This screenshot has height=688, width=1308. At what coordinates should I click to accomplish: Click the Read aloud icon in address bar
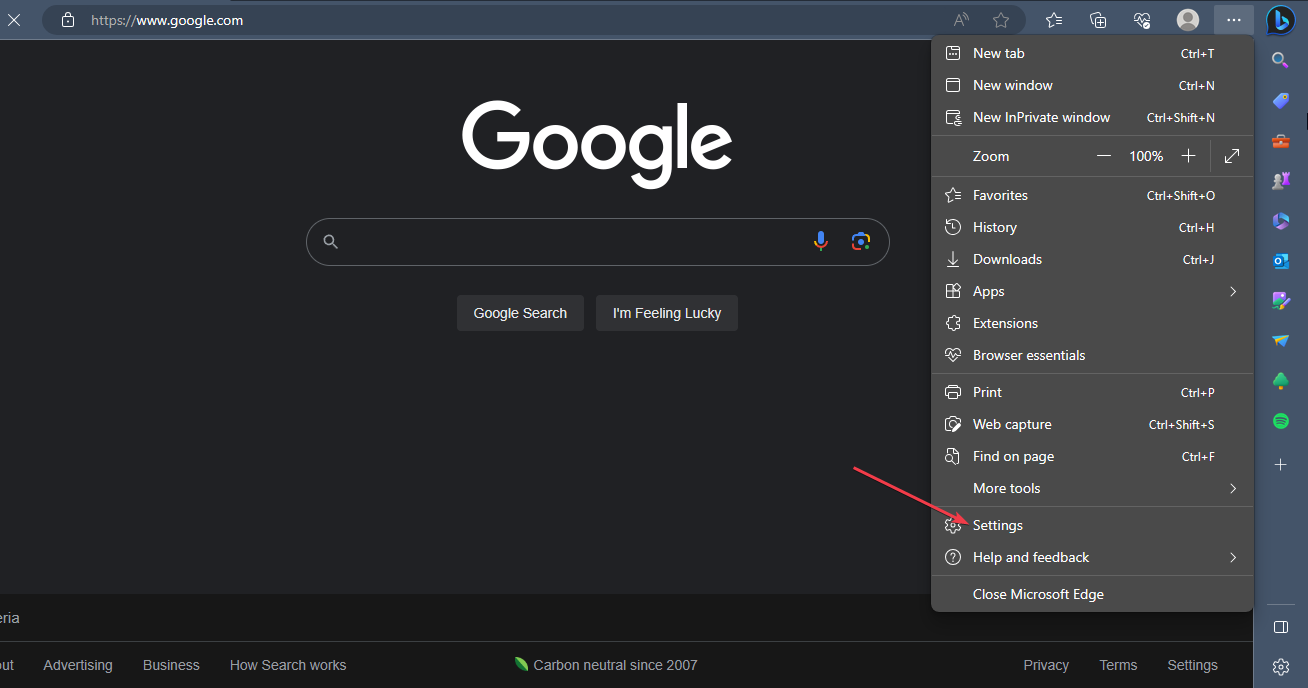(x=961, y=20)
